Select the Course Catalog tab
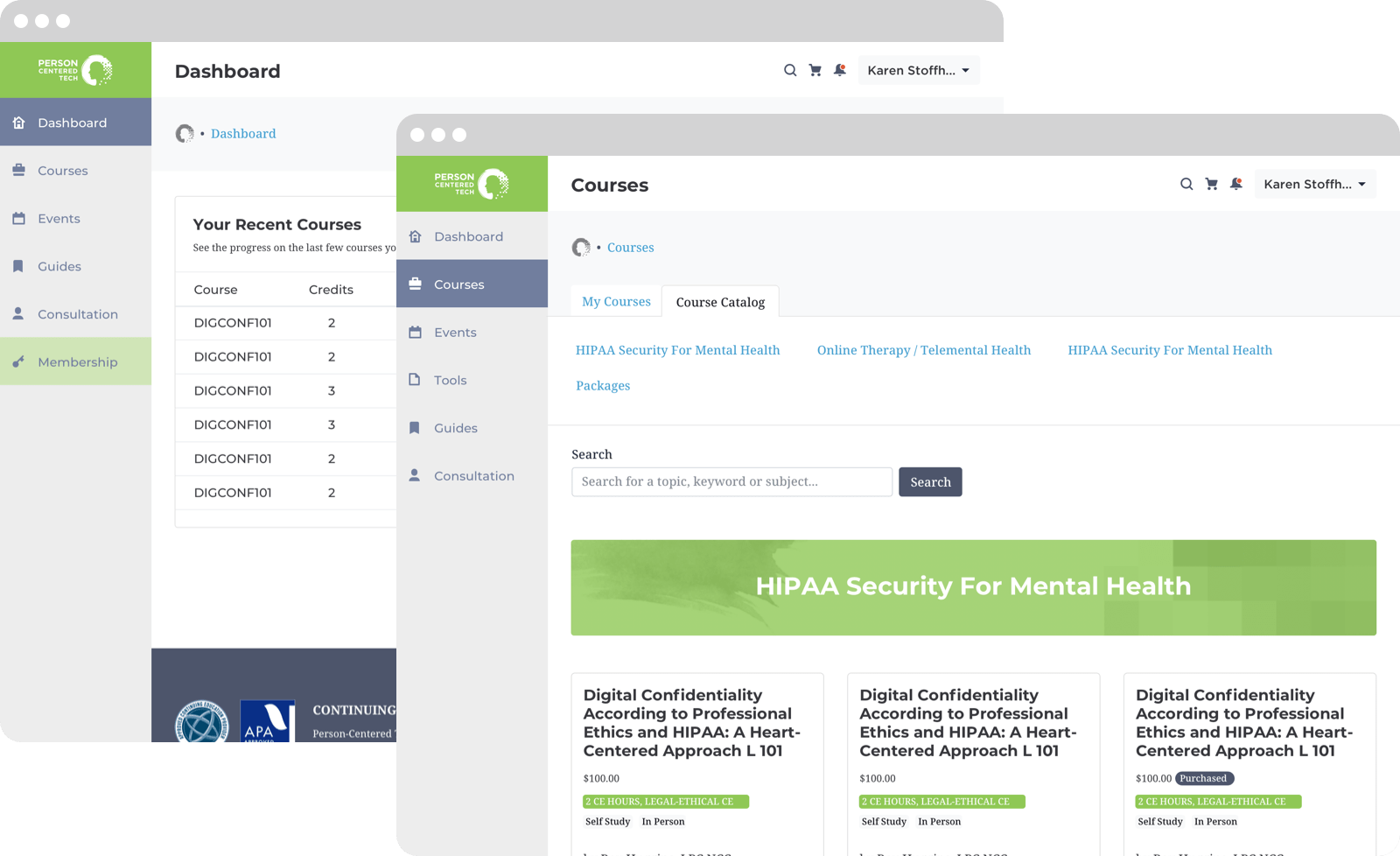This screenshot has height=856, width=1400. [720, 302]
